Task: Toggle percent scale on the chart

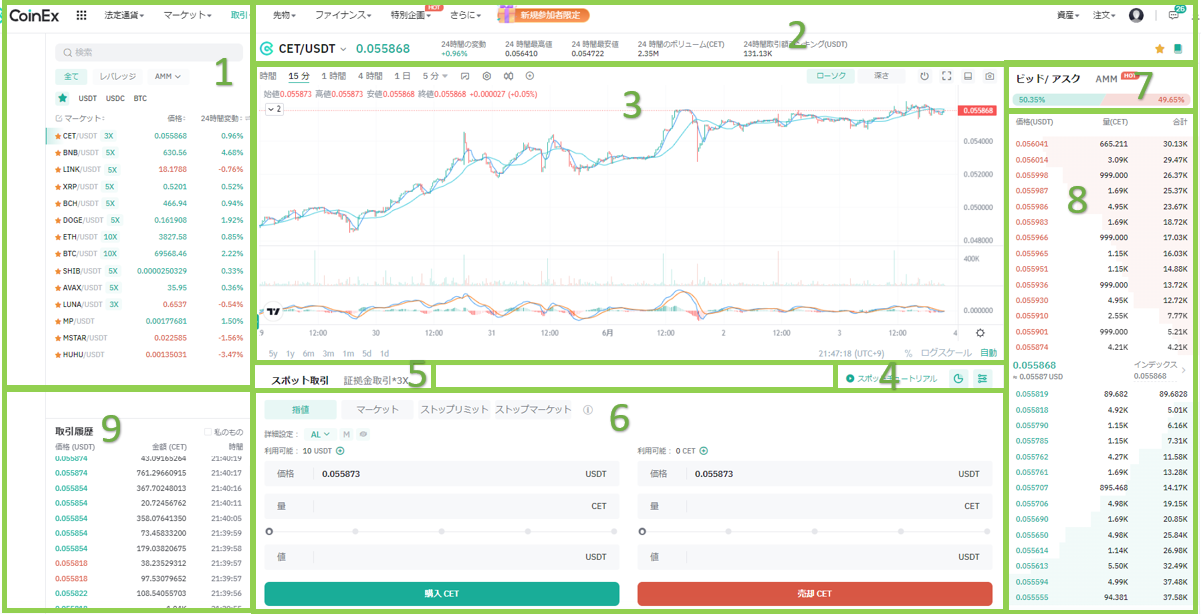Action: 908,353
